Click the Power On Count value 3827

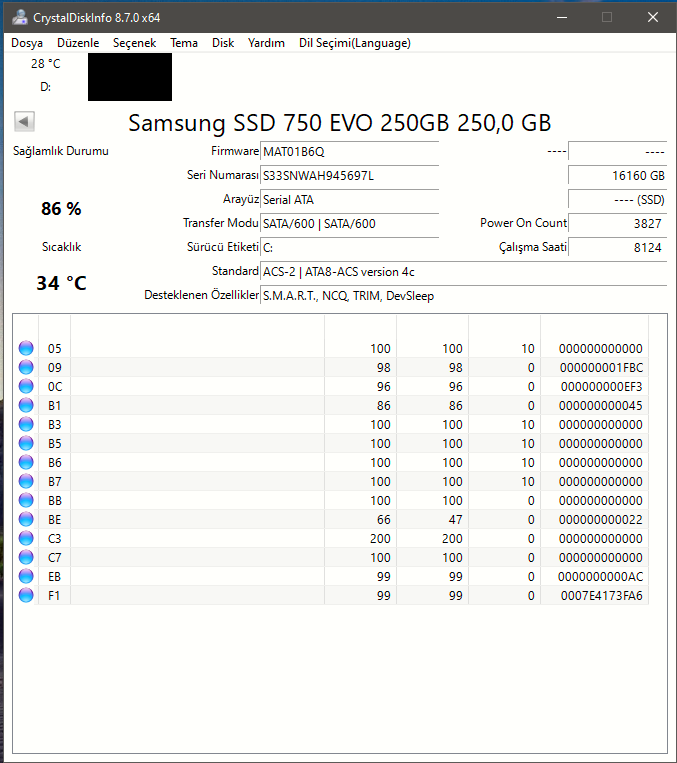[x=617, y=223]
